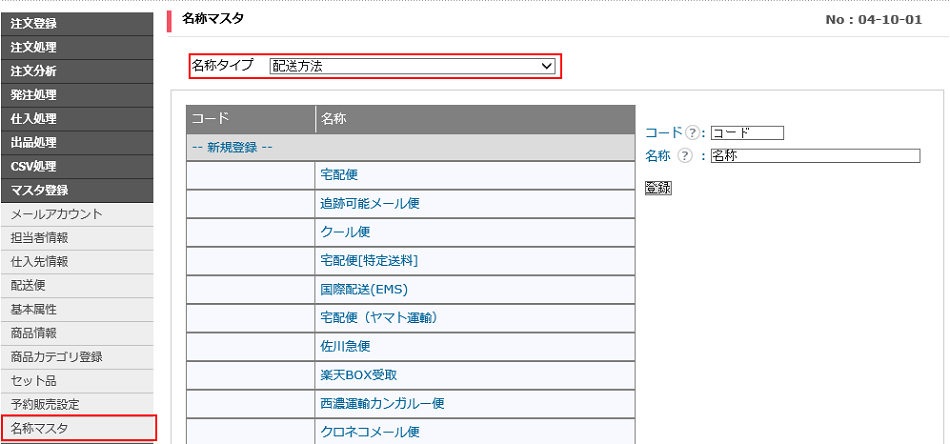Open the 名称タイプ dropdown showing 配送方法
The height and width of the screenshot is (444, 950).
pyautogui.click(x=412, y=66)
